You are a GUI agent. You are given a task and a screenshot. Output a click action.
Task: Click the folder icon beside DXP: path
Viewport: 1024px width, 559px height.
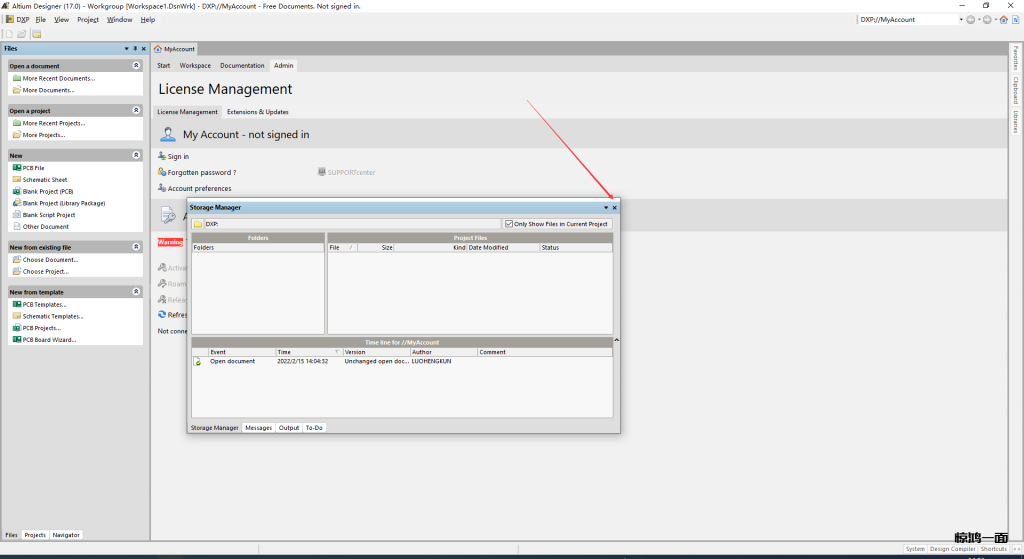(x=198, y=224)
